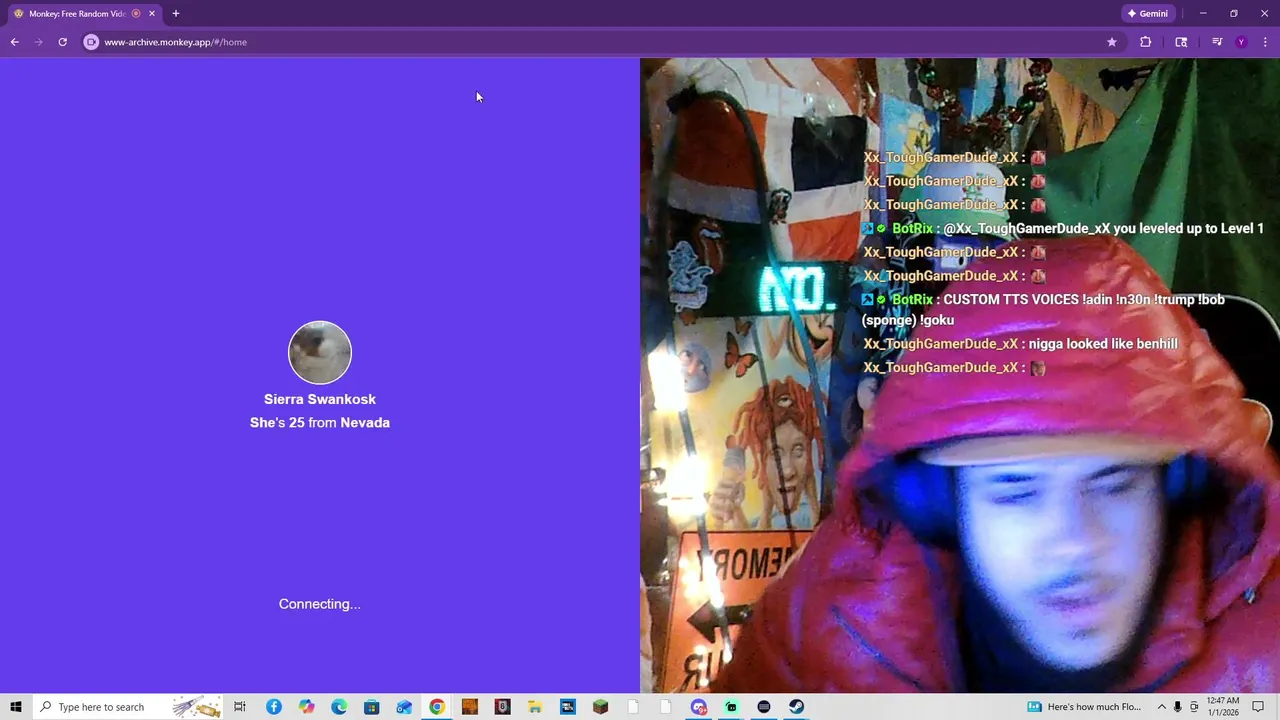Click the taskbar search box
This screenshot has width=1280, height=720.
coord(127,707)
